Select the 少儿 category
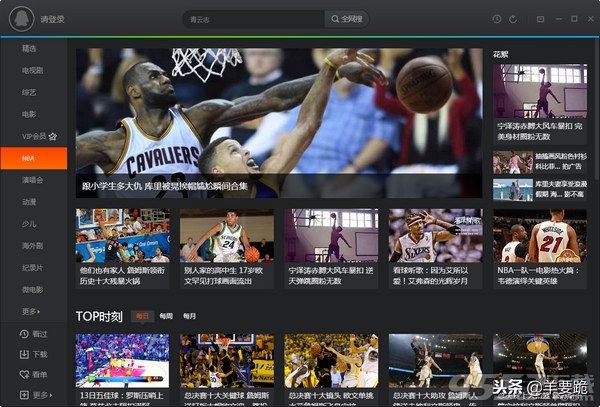This screenshot has width=600, height=407. click(x=29, y=224)
